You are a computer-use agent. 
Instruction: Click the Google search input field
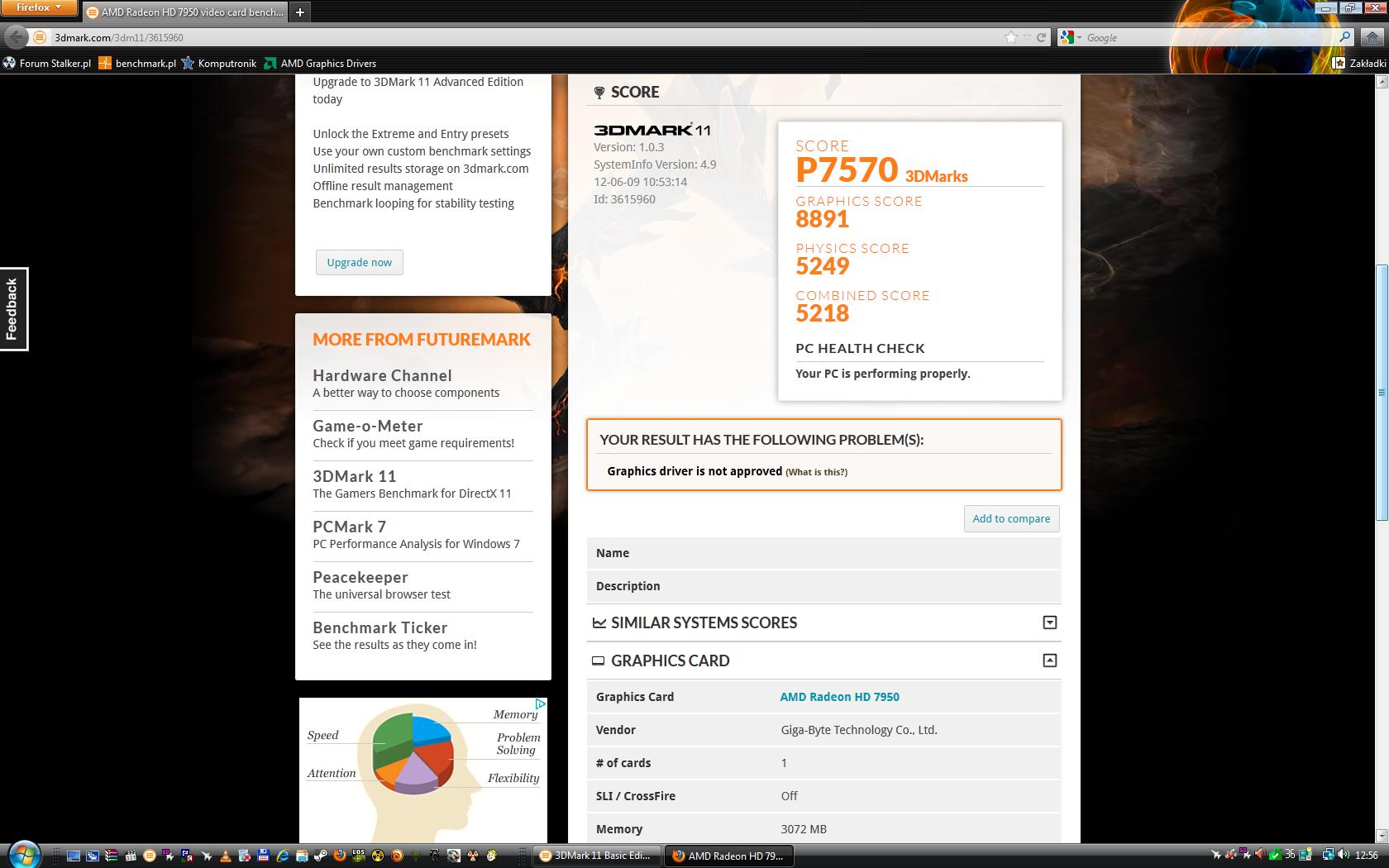coord(1209,37)
